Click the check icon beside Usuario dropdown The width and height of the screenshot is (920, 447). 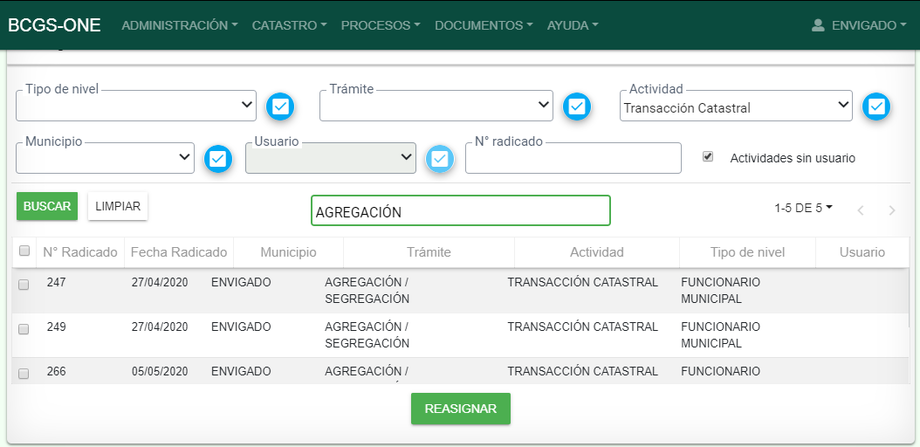pyautogui.click(x=439, y=158)
